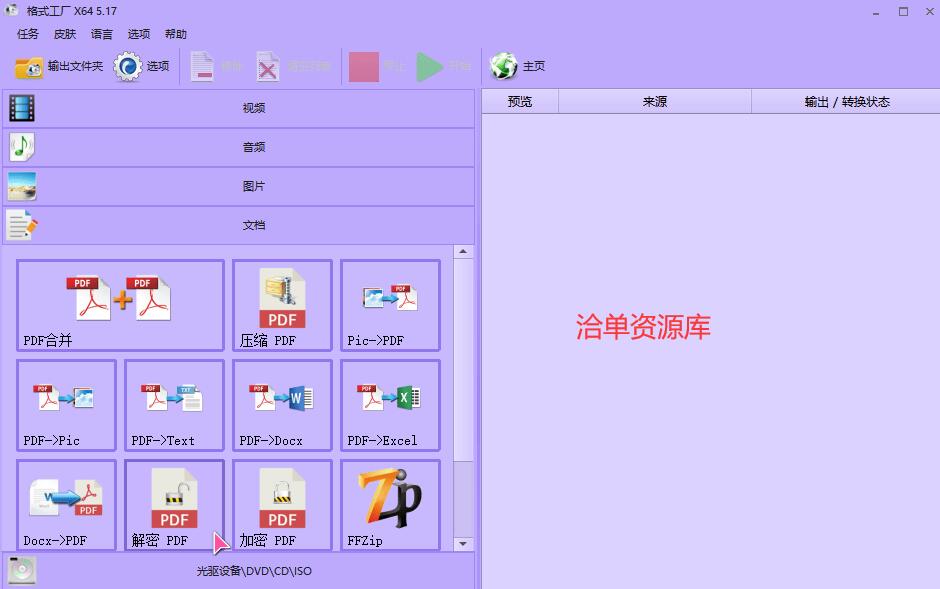Minimize the 格式工厂 window
Viewport: 940px width, 589px height.
click(876, 11)
